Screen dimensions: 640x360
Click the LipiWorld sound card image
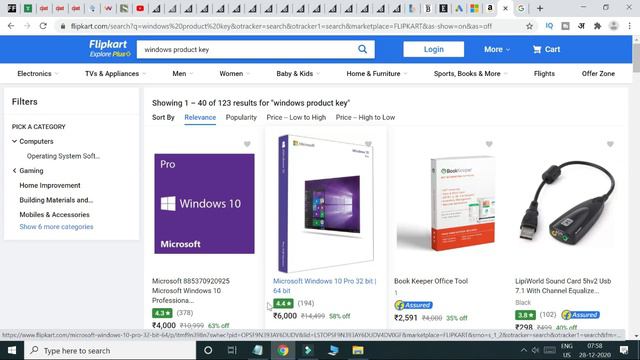tap(567, 204)
